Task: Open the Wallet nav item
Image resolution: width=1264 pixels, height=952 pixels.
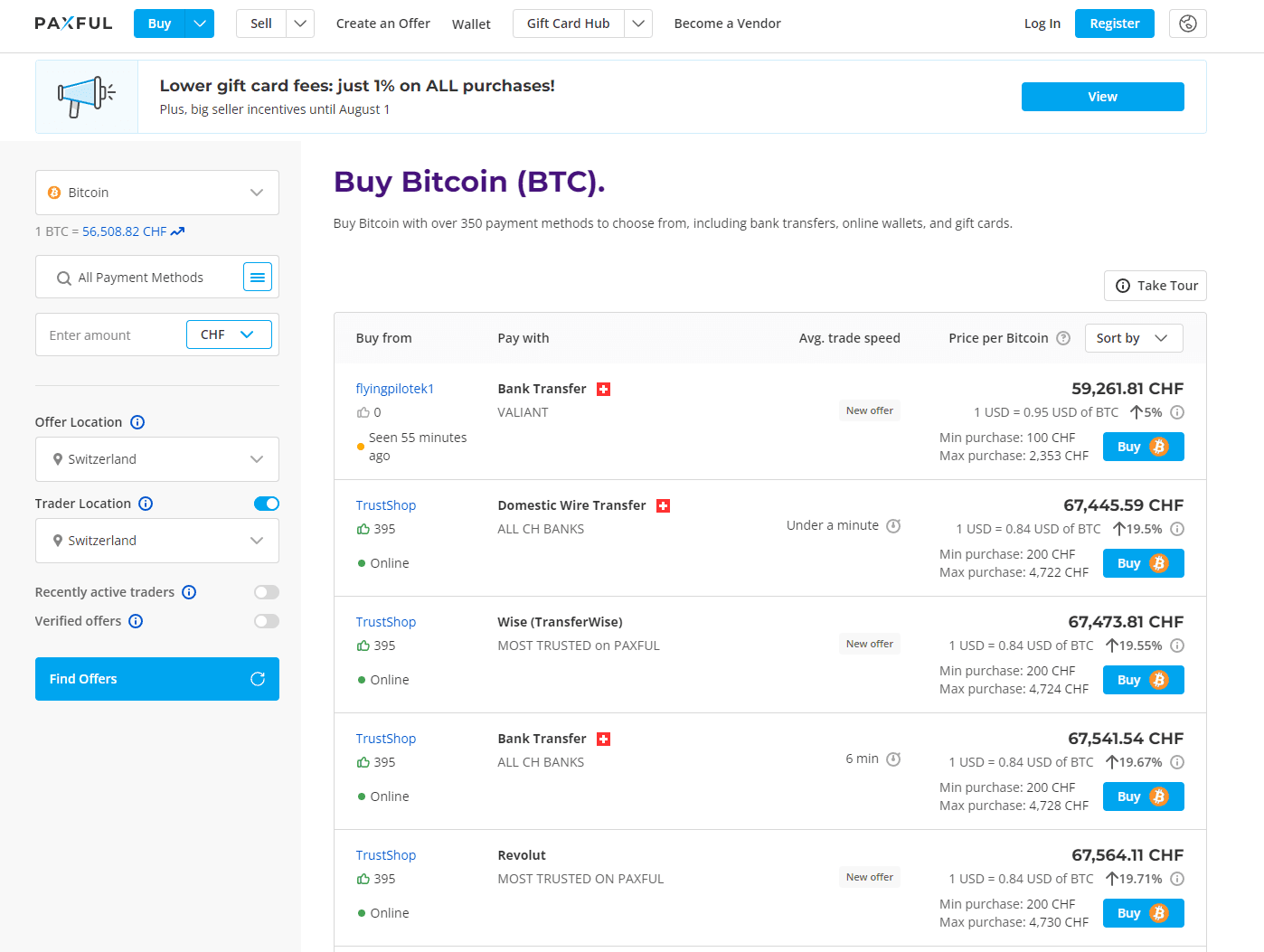Action: pyautogui.click(x=471, y=24)
